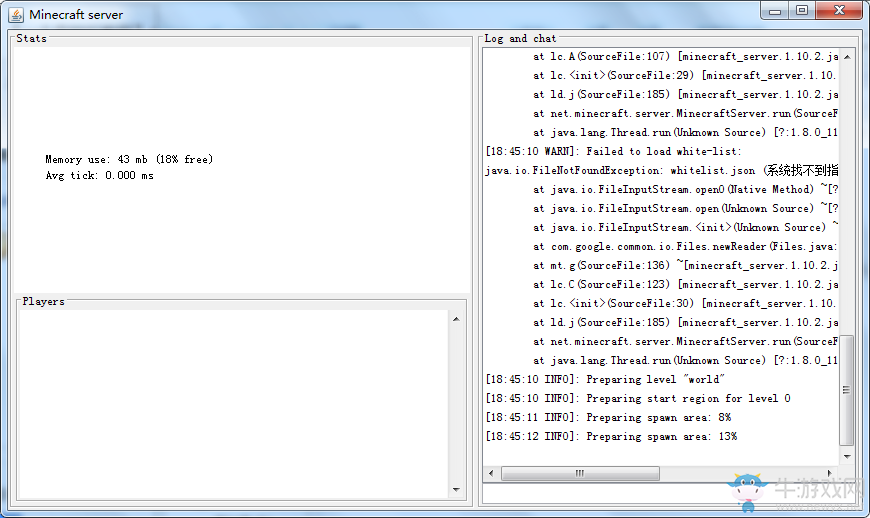Minimize the Minecraft server window

[x=775, y=11]
